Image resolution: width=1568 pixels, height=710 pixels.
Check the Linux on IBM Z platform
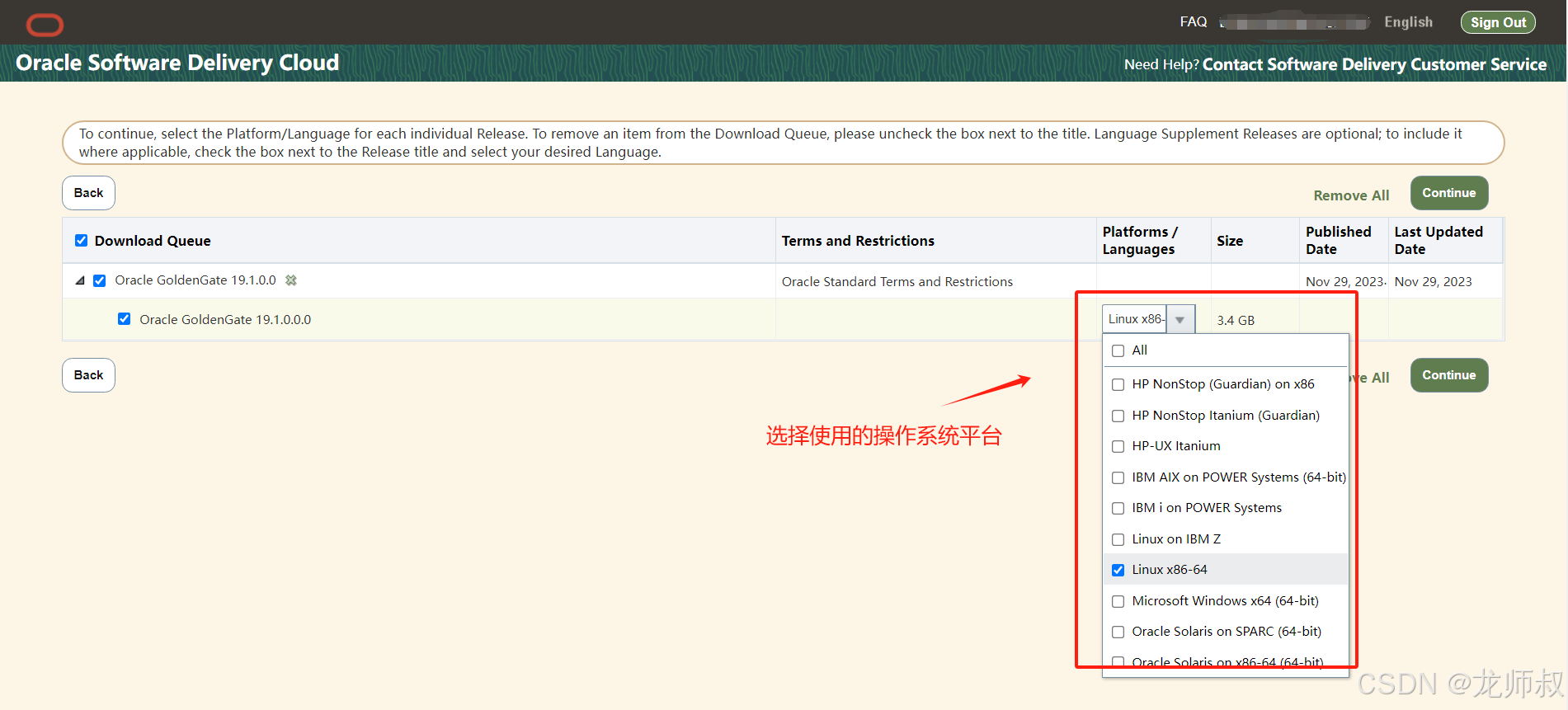tap(1118, 539)
